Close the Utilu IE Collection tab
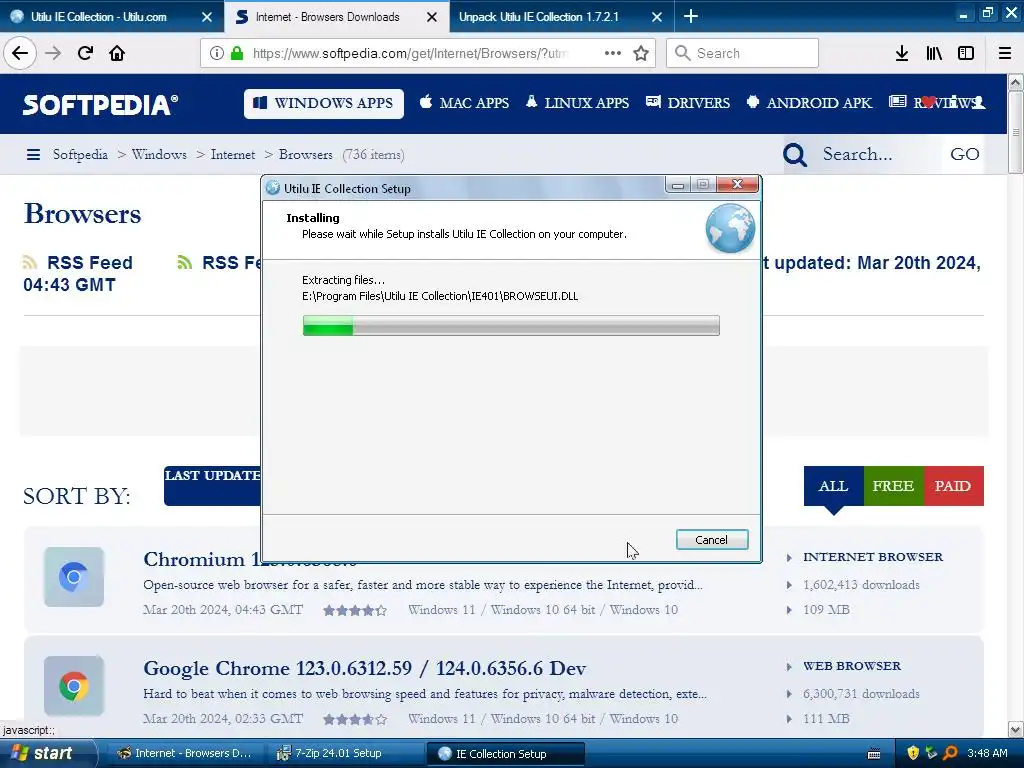The image size is (1024, 768). click(207, 17)
